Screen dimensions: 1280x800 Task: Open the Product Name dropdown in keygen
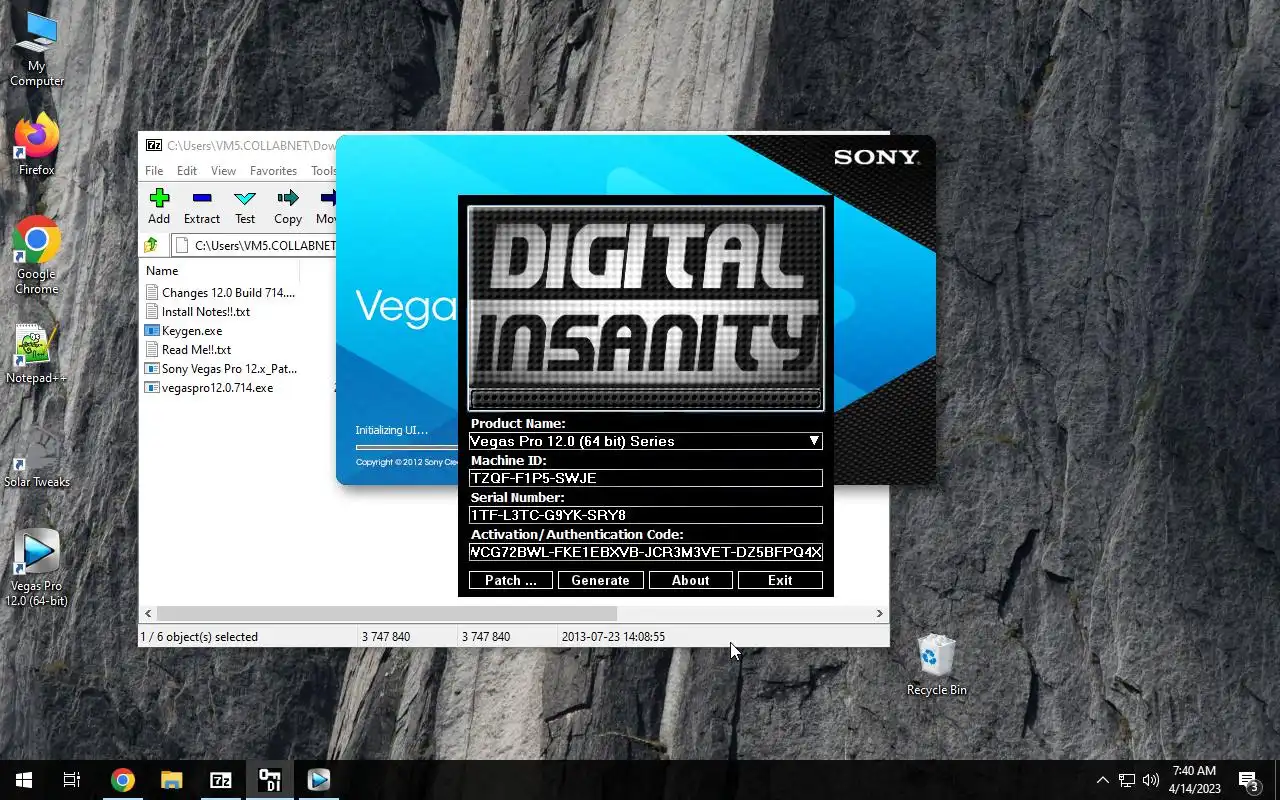646,441
